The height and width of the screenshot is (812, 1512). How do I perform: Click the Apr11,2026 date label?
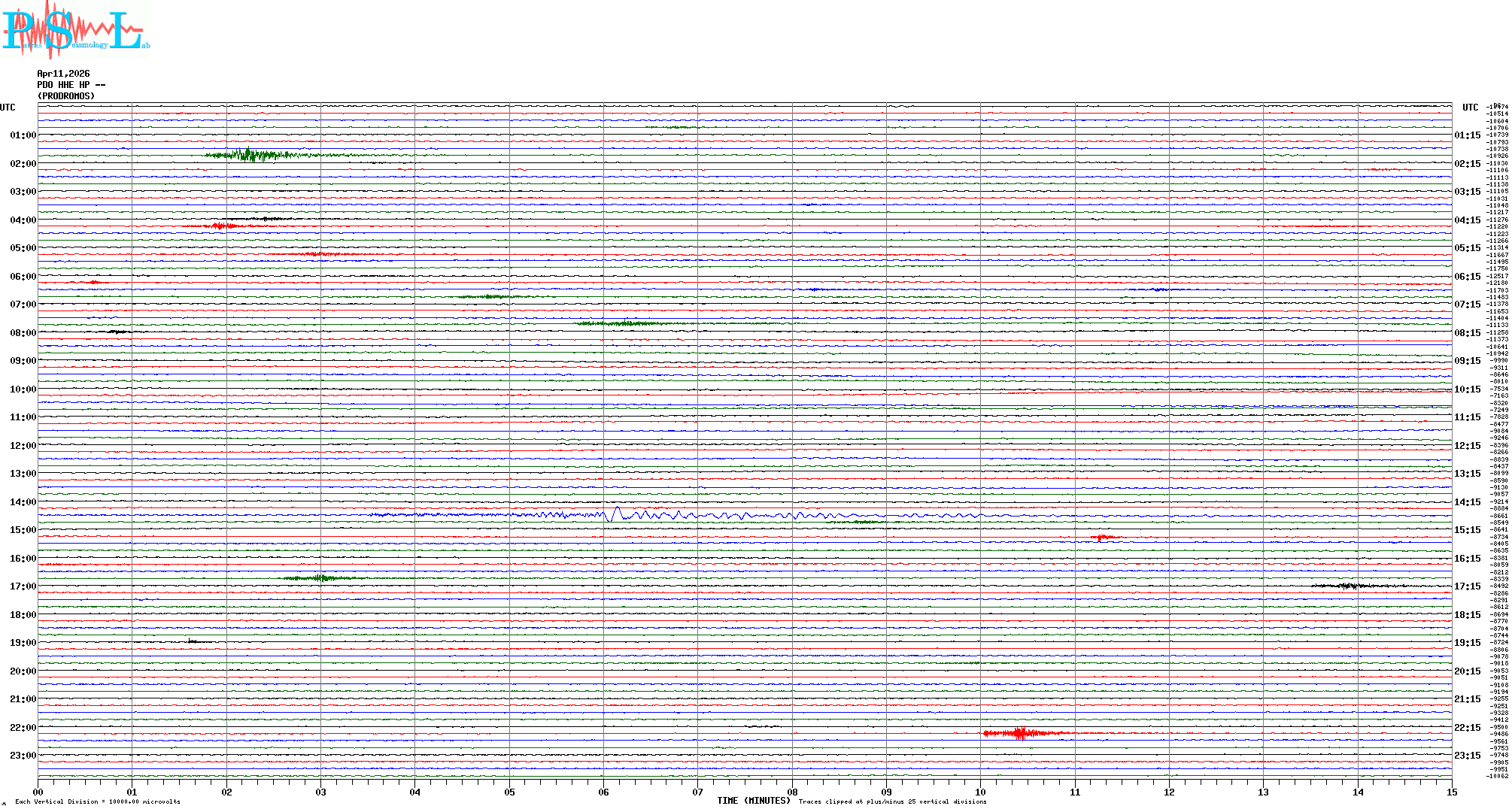pos(63,74)
